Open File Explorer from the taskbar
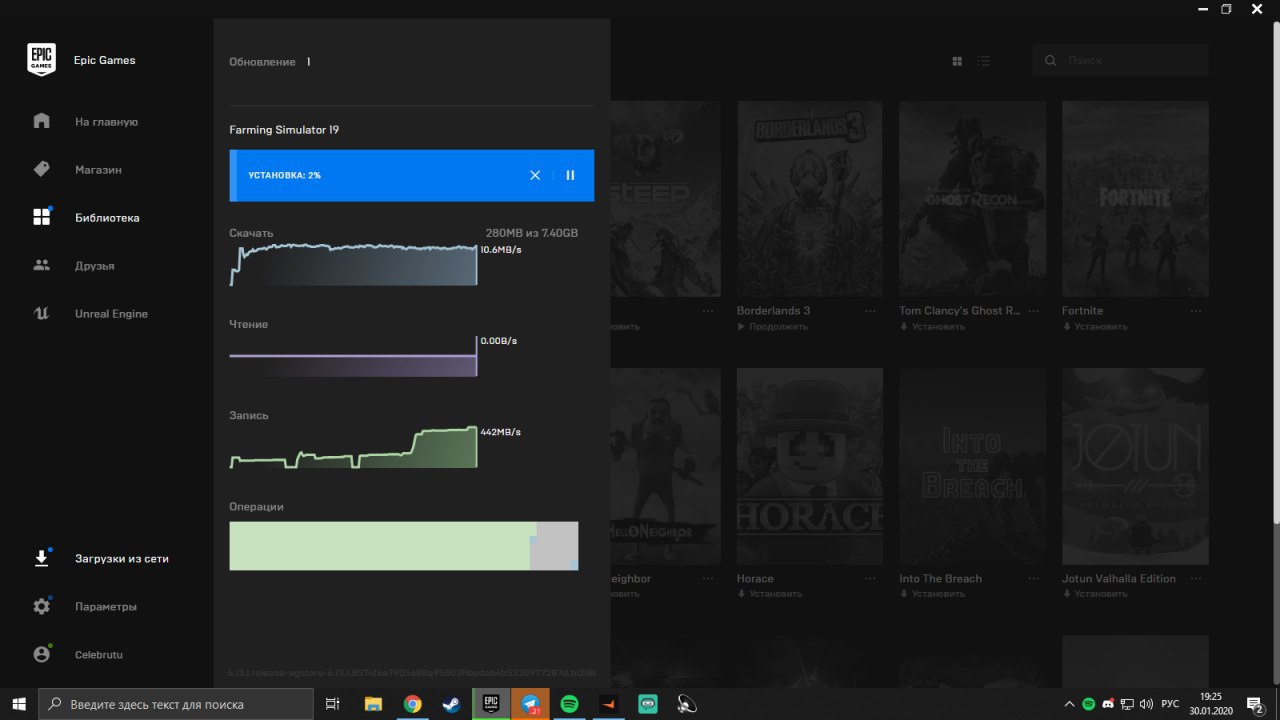The width and height of the screenshot is (1280, 720). [373, 704]
